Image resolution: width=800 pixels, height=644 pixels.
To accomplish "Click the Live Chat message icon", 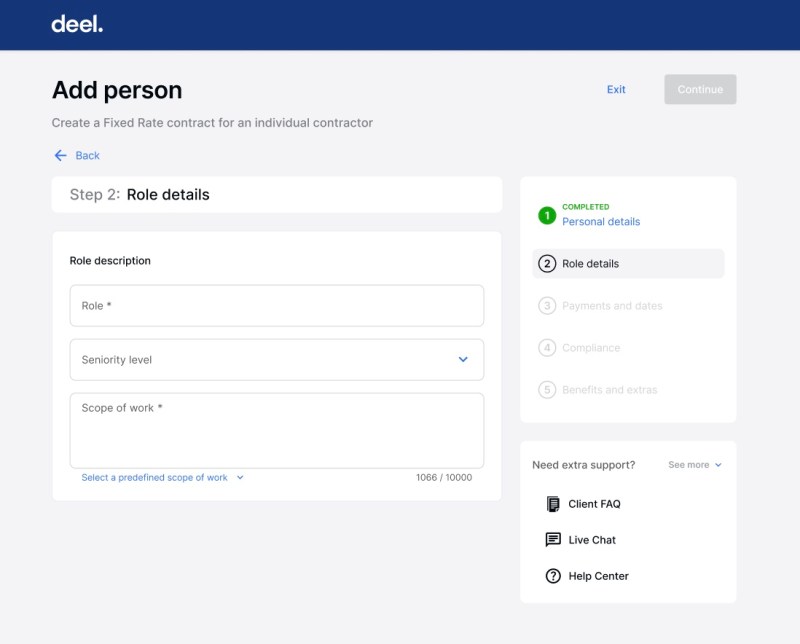I will pos(553,540).
